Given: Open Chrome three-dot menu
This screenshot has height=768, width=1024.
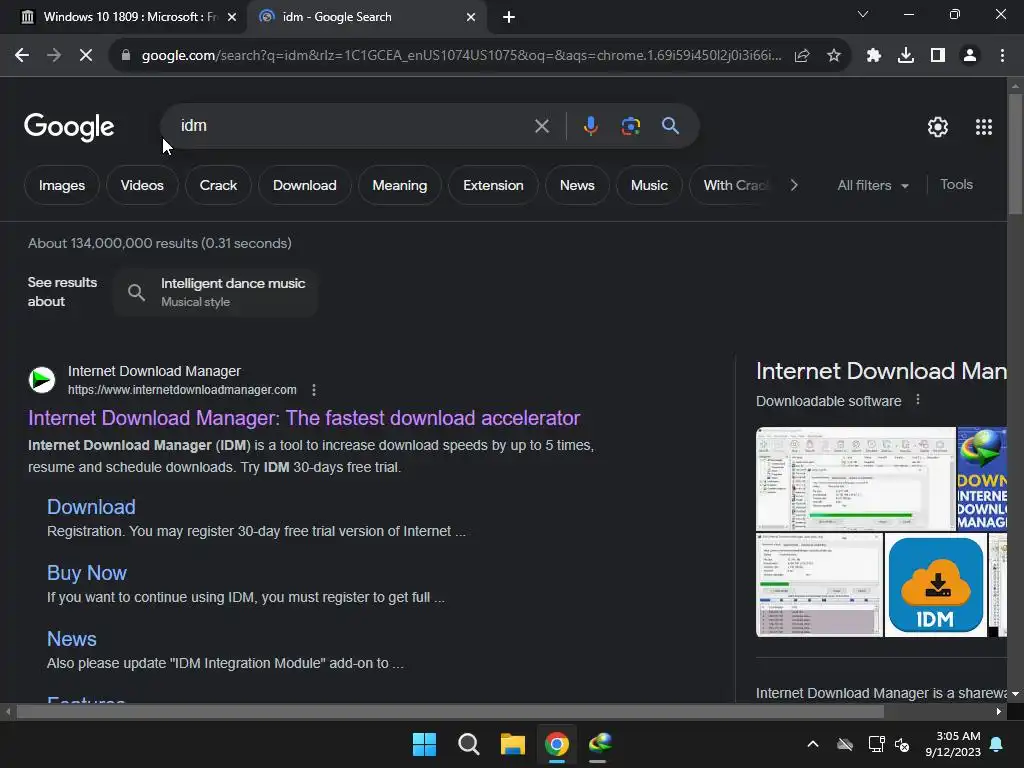Looking at the screenshot, I should tap(1002, 56).
